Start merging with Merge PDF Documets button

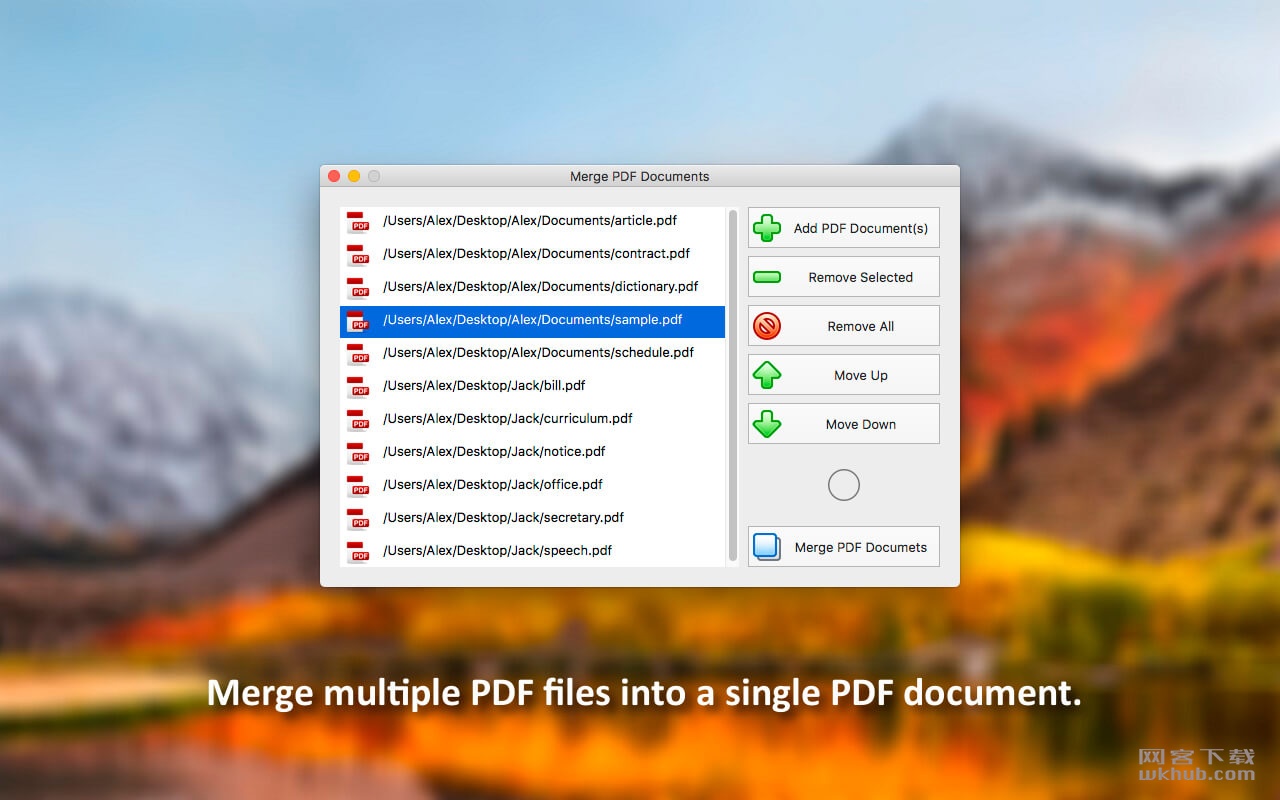[844, 547]
